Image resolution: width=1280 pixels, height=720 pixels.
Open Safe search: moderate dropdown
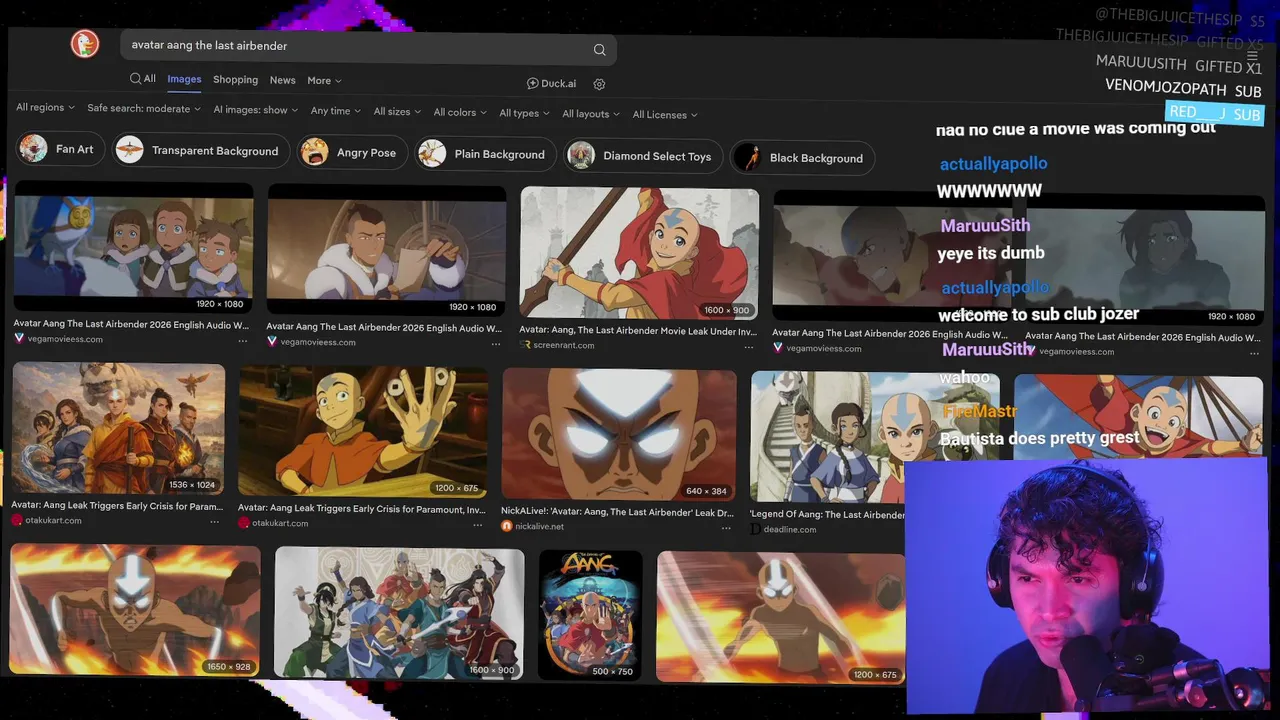(143, 108)
